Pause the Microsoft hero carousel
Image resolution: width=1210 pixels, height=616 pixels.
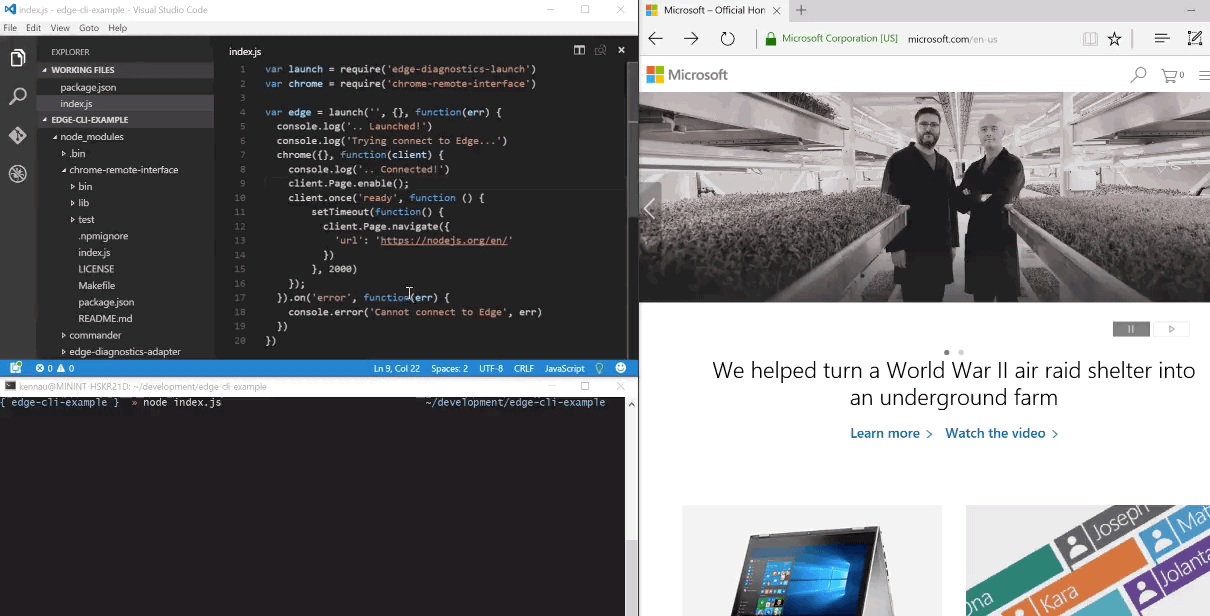point(1132,329)
